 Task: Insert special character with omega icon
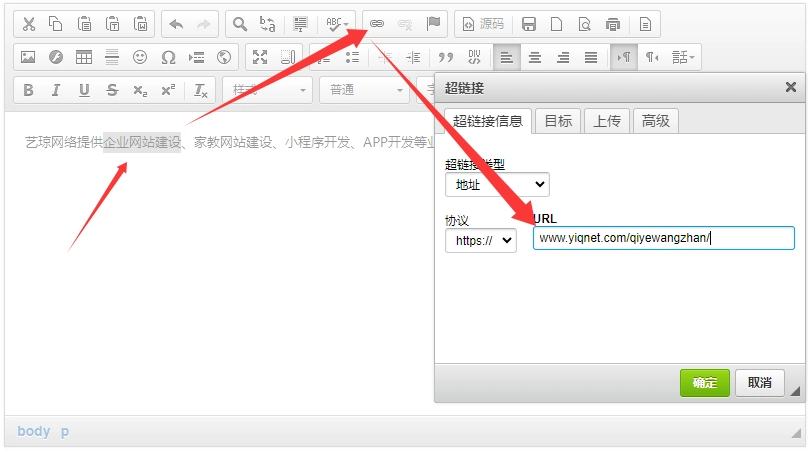point(168,57)
